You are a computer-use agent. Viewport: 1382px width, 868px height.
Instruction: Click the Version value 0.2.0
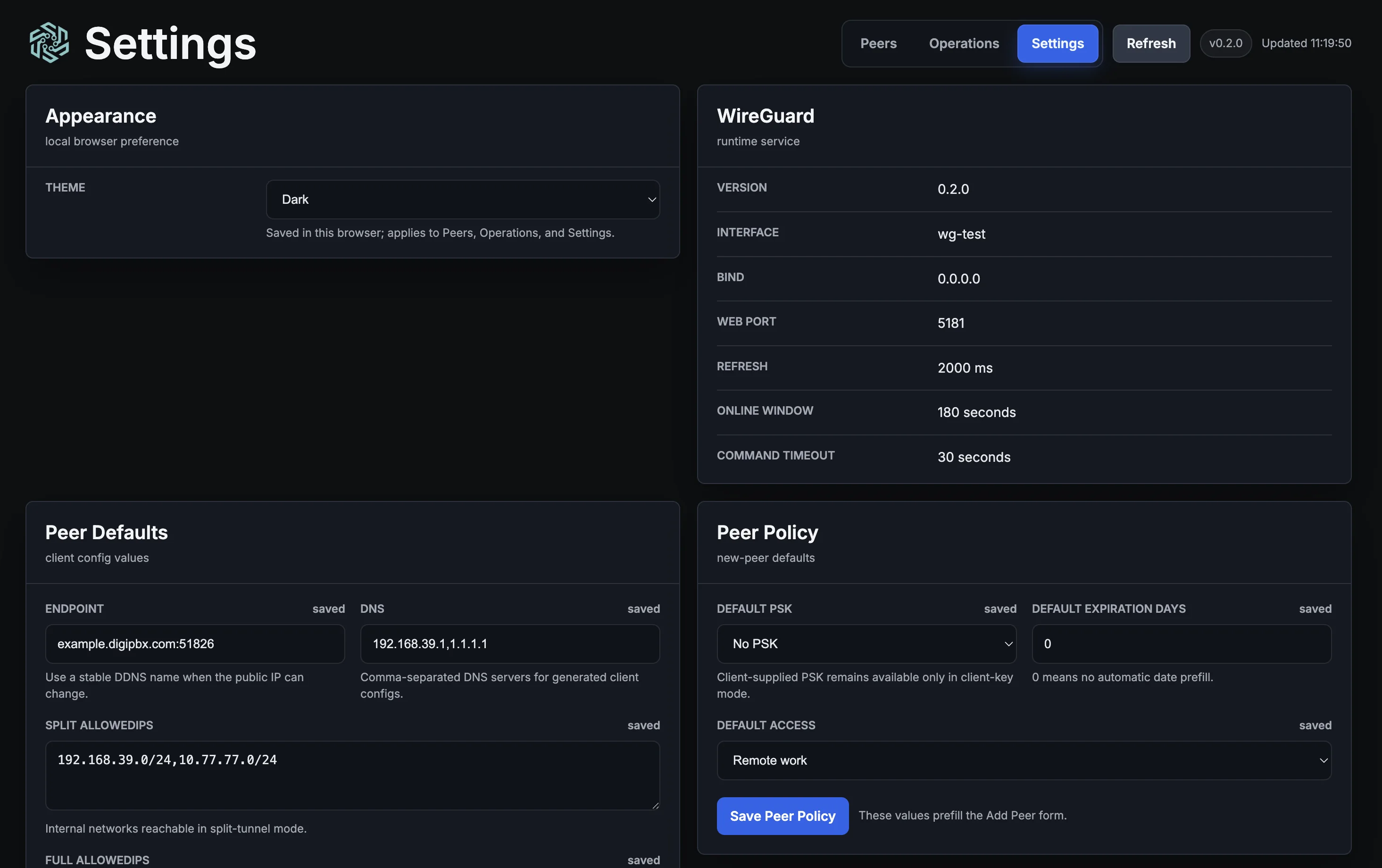tap(953, 189)
